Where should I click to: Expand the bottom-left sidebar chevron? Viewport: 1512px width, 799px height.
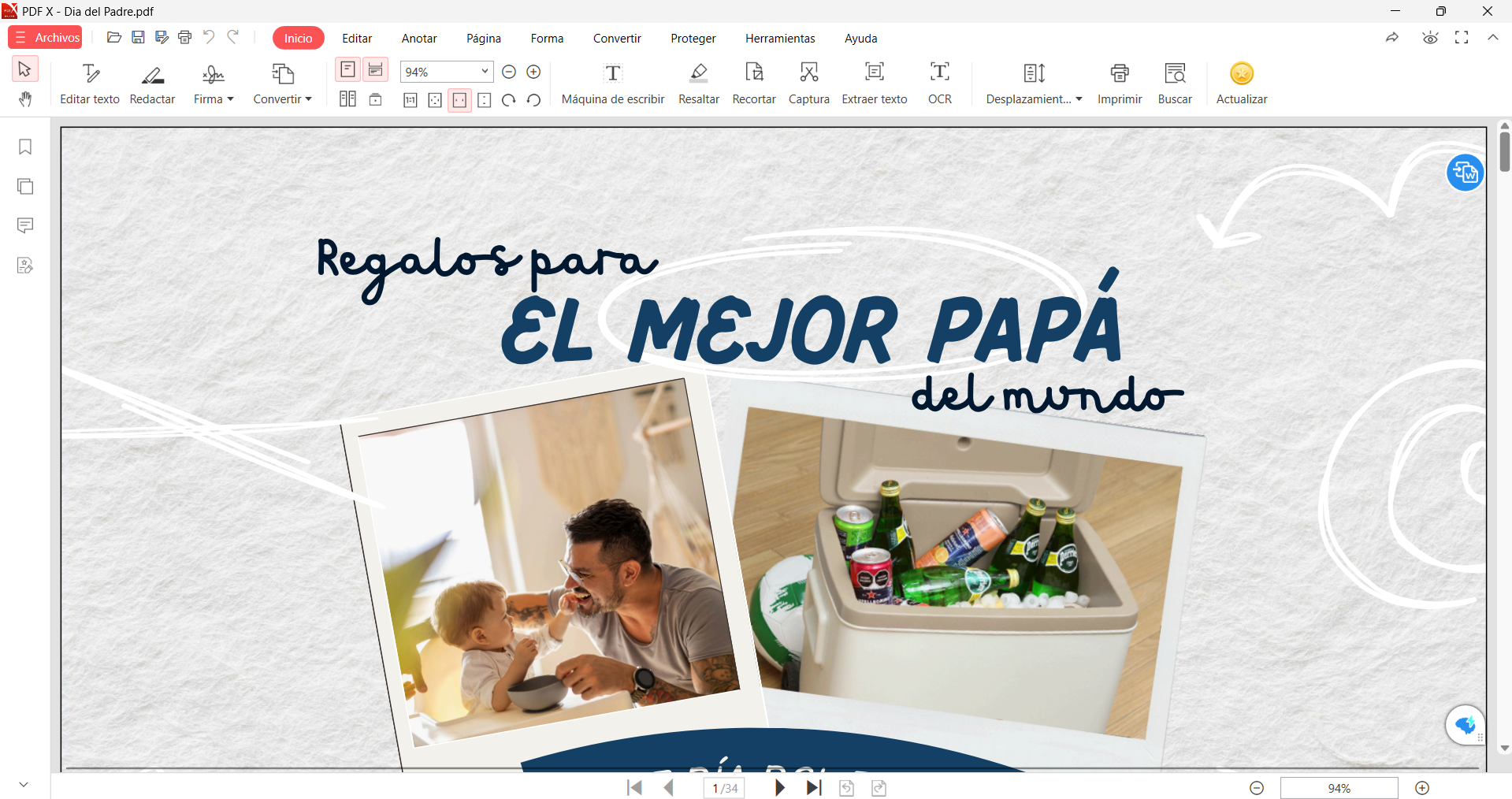pos(24,785)
